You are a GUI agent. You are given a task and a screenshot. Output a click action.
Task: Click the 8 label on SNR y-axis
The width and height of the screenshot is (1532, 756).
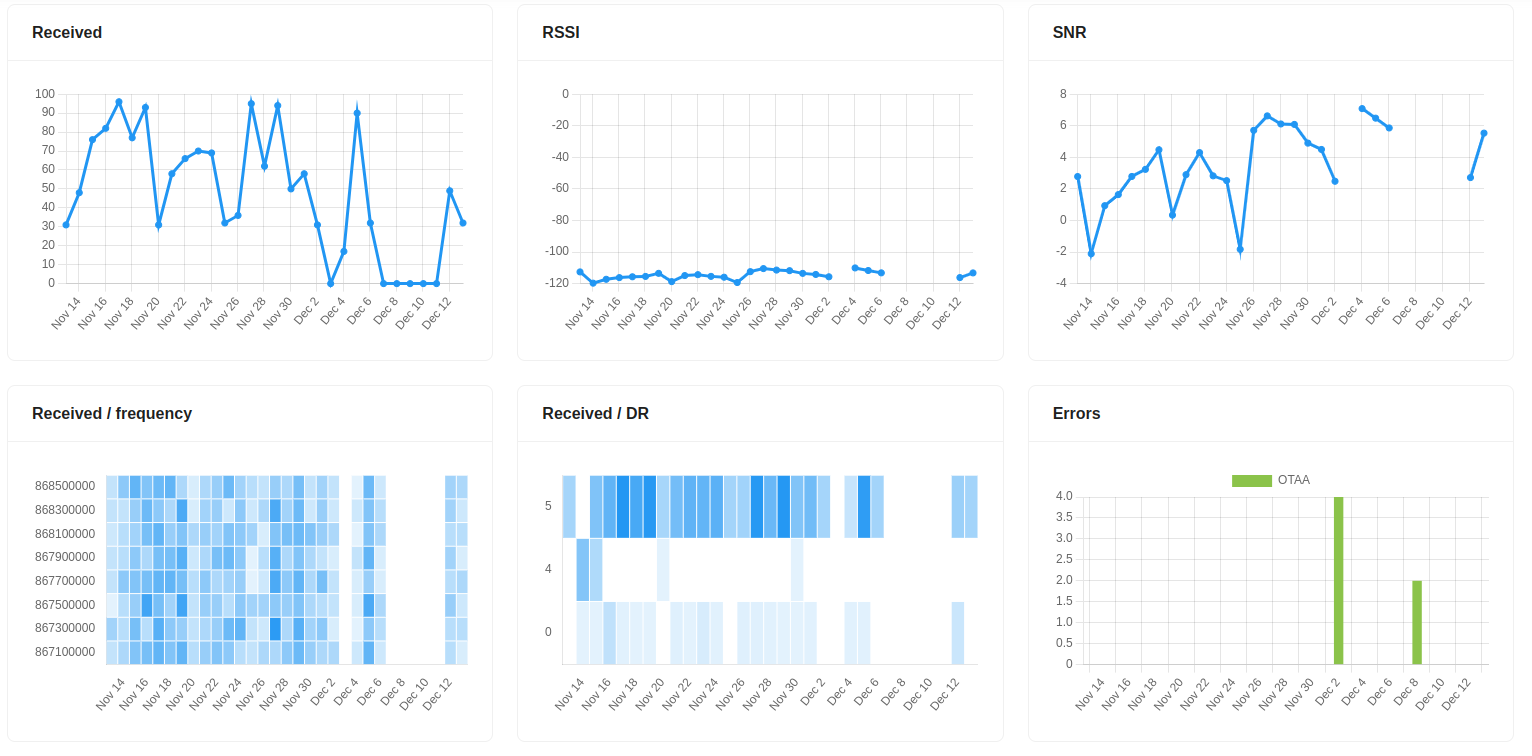tap(1062, 94)
